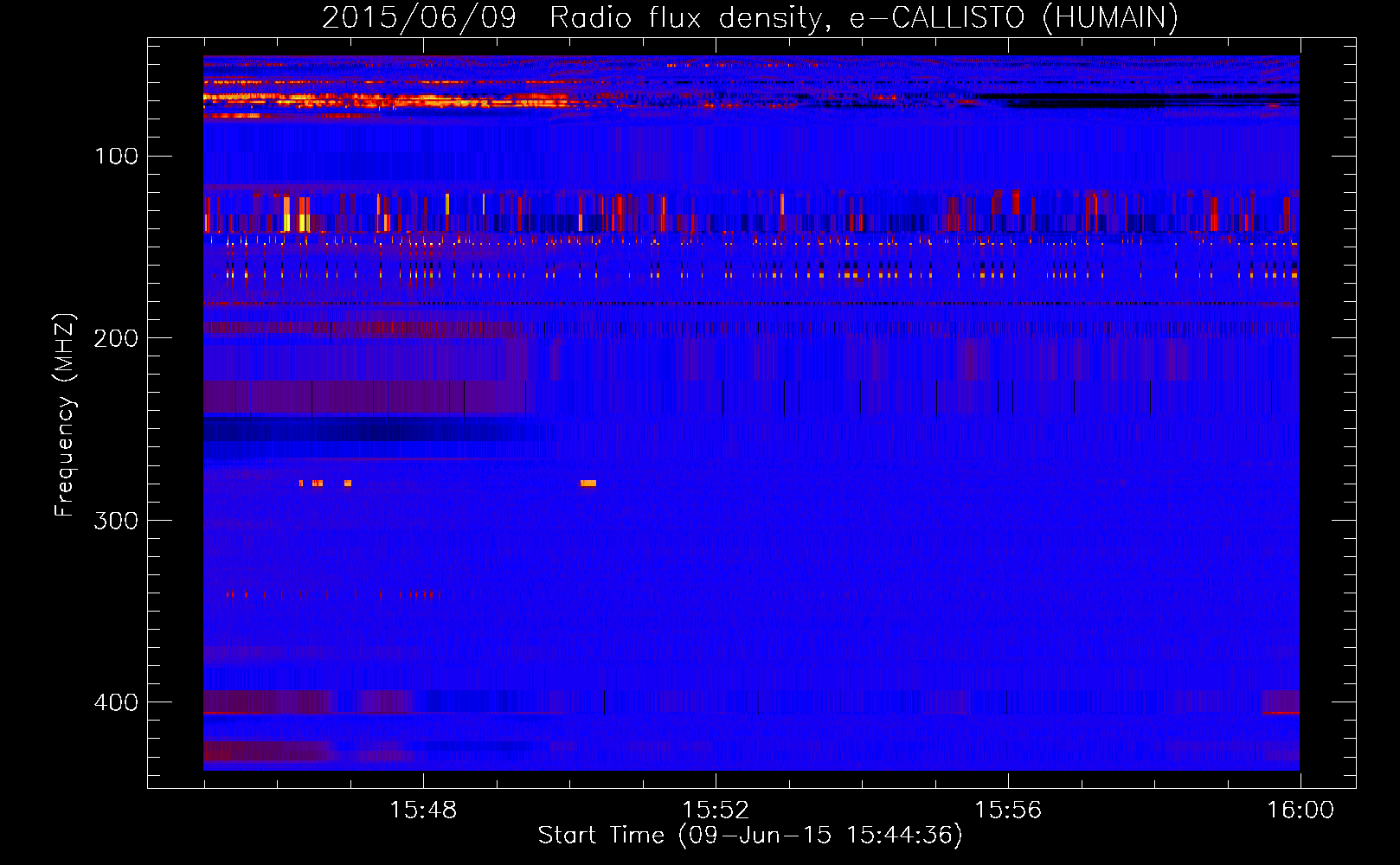Click the '15:56' time tick label
The image size is (1400, 865).
point(1008,811)
